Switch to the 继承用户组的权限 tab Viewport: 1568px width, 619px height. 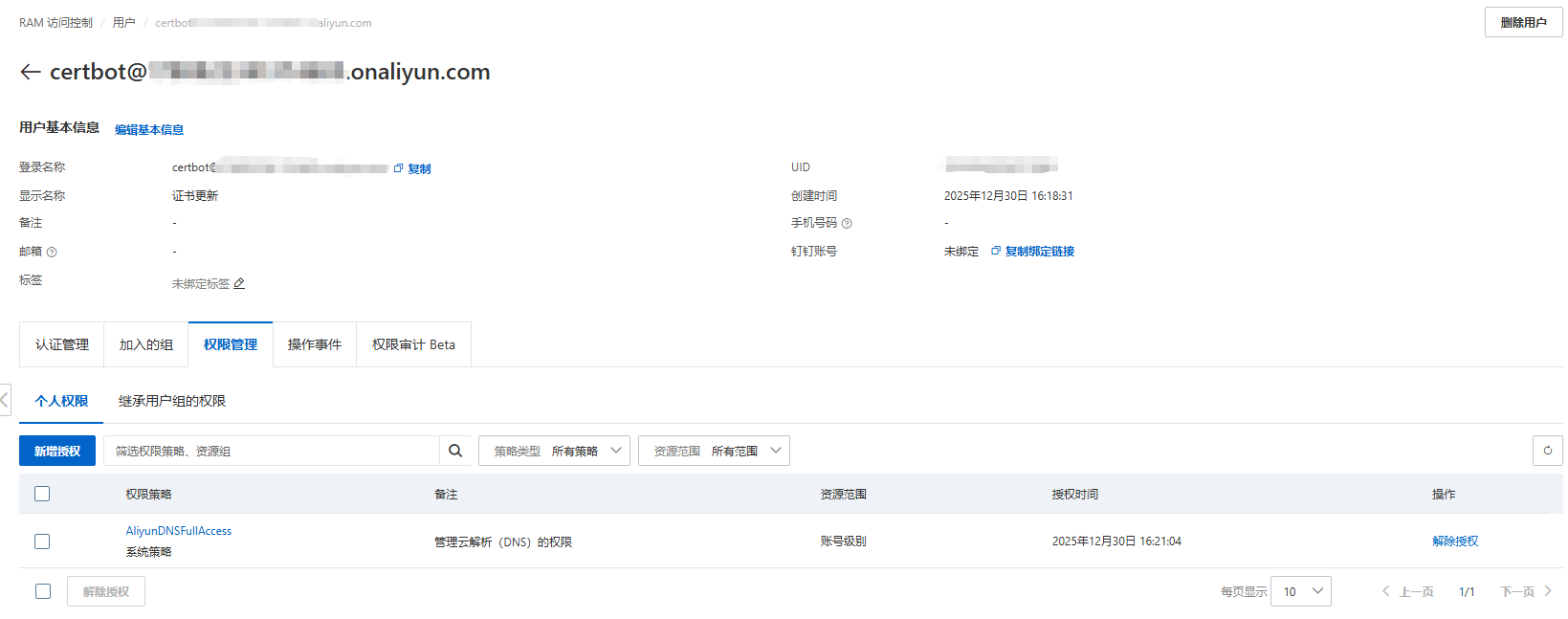click(x=172, y=401)
